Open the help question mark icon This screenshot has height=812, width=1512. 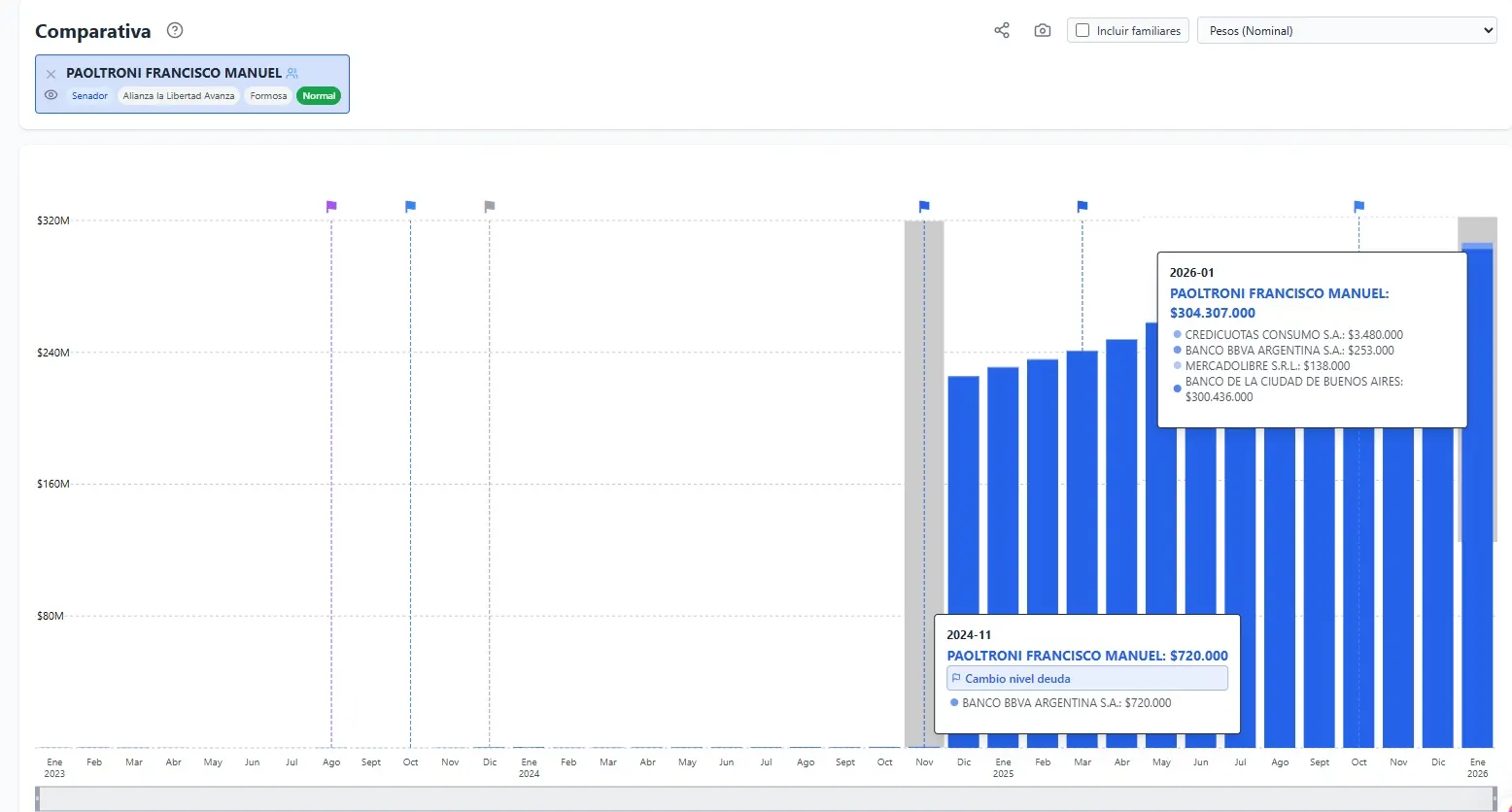175,30
